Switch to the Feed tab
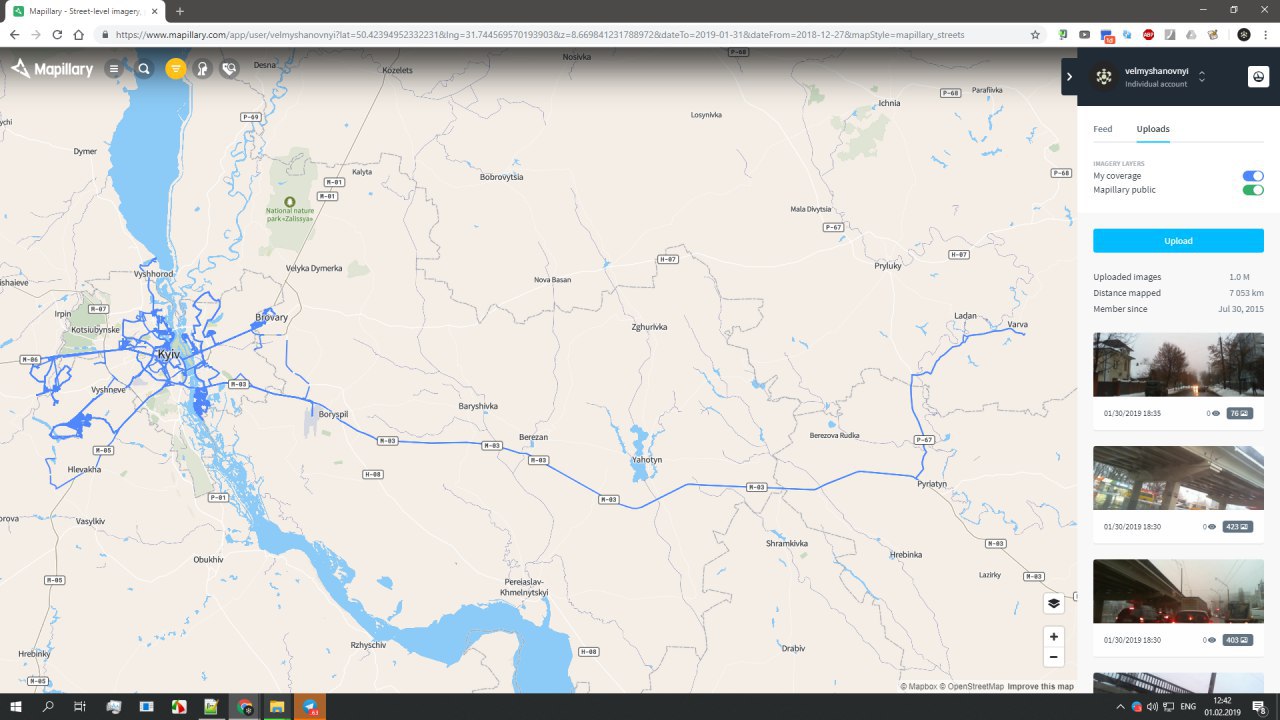The image size is (1280, 720). [1102, 129]
